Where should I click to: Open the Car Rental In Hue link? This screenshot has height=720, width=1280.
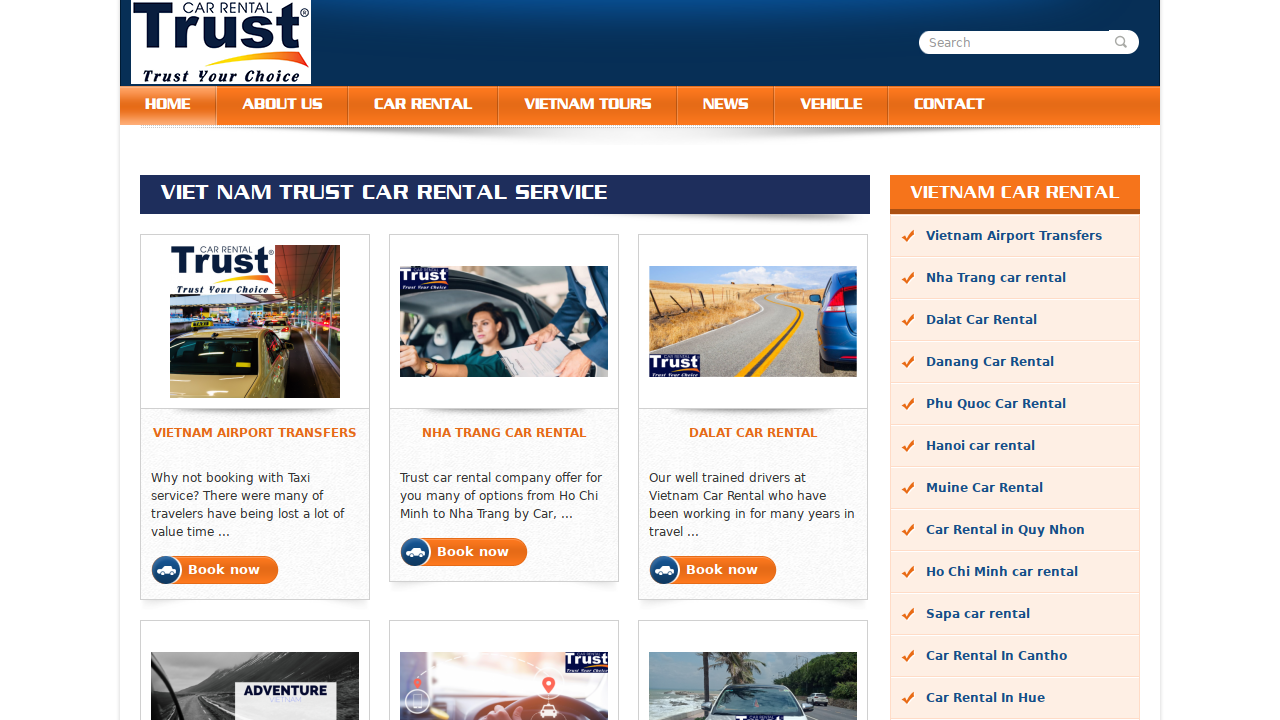pos(986,698)
